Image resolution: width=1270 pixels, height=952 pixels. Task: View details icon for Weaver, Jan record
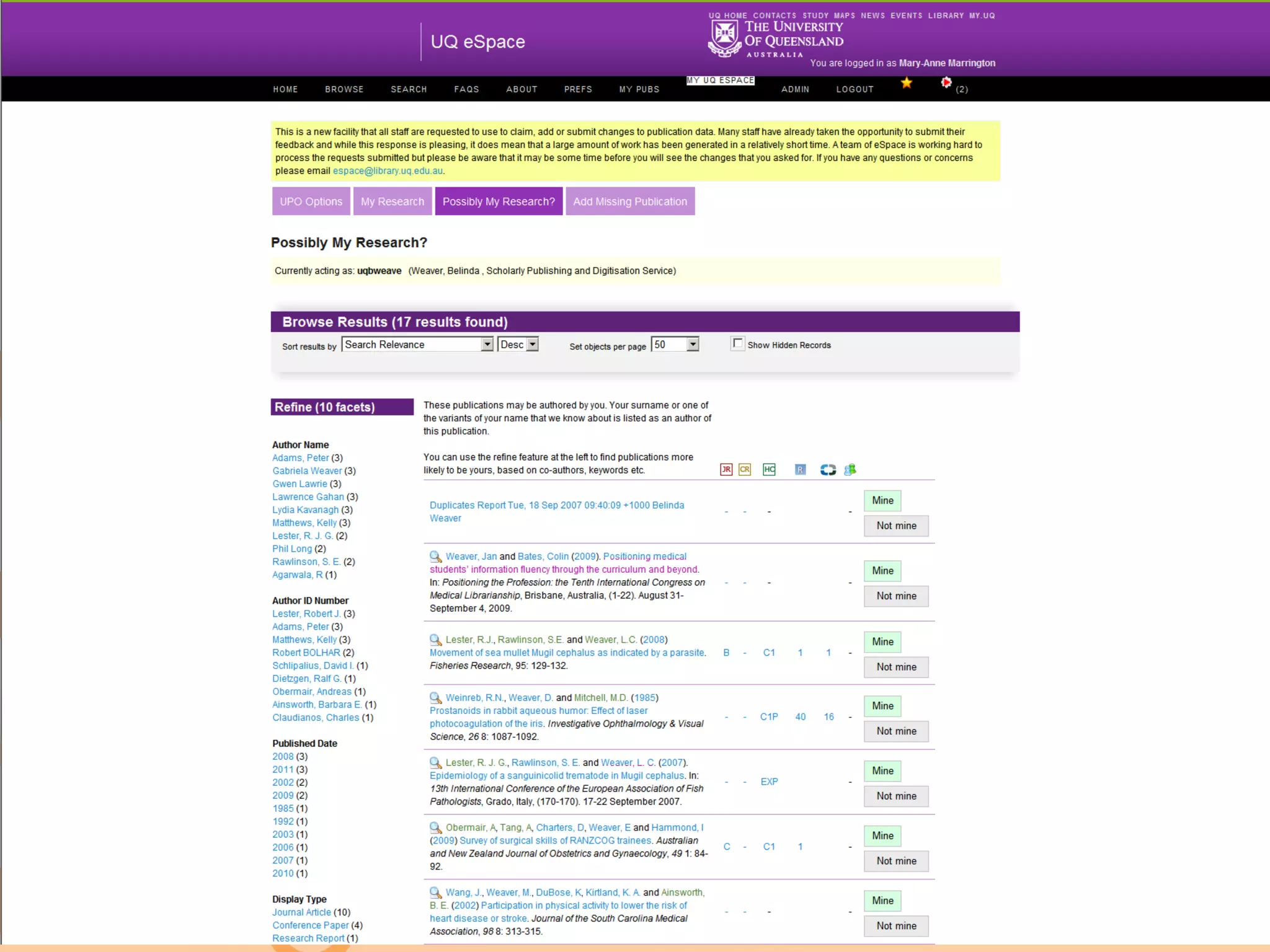point(436,557)
